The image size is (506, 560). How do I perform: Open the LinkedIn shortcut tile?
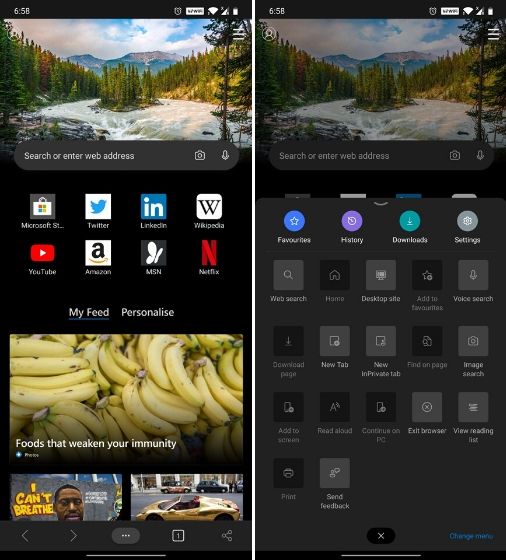[154, 211]
